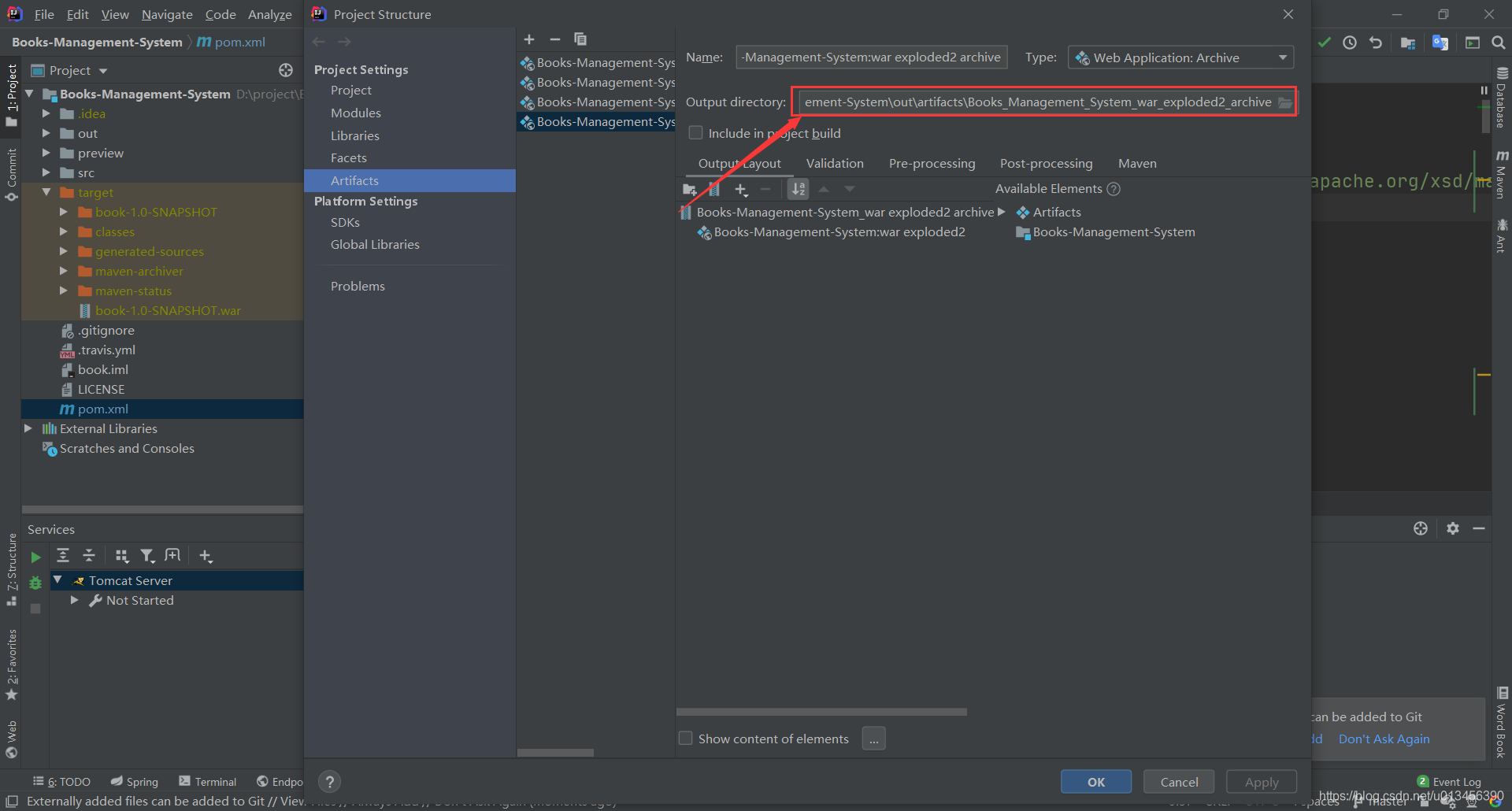Image resolution: width=1512 pixels, height=811 pixels.
Task: Open Services panel settings gear
Action: coord(1453,528)
